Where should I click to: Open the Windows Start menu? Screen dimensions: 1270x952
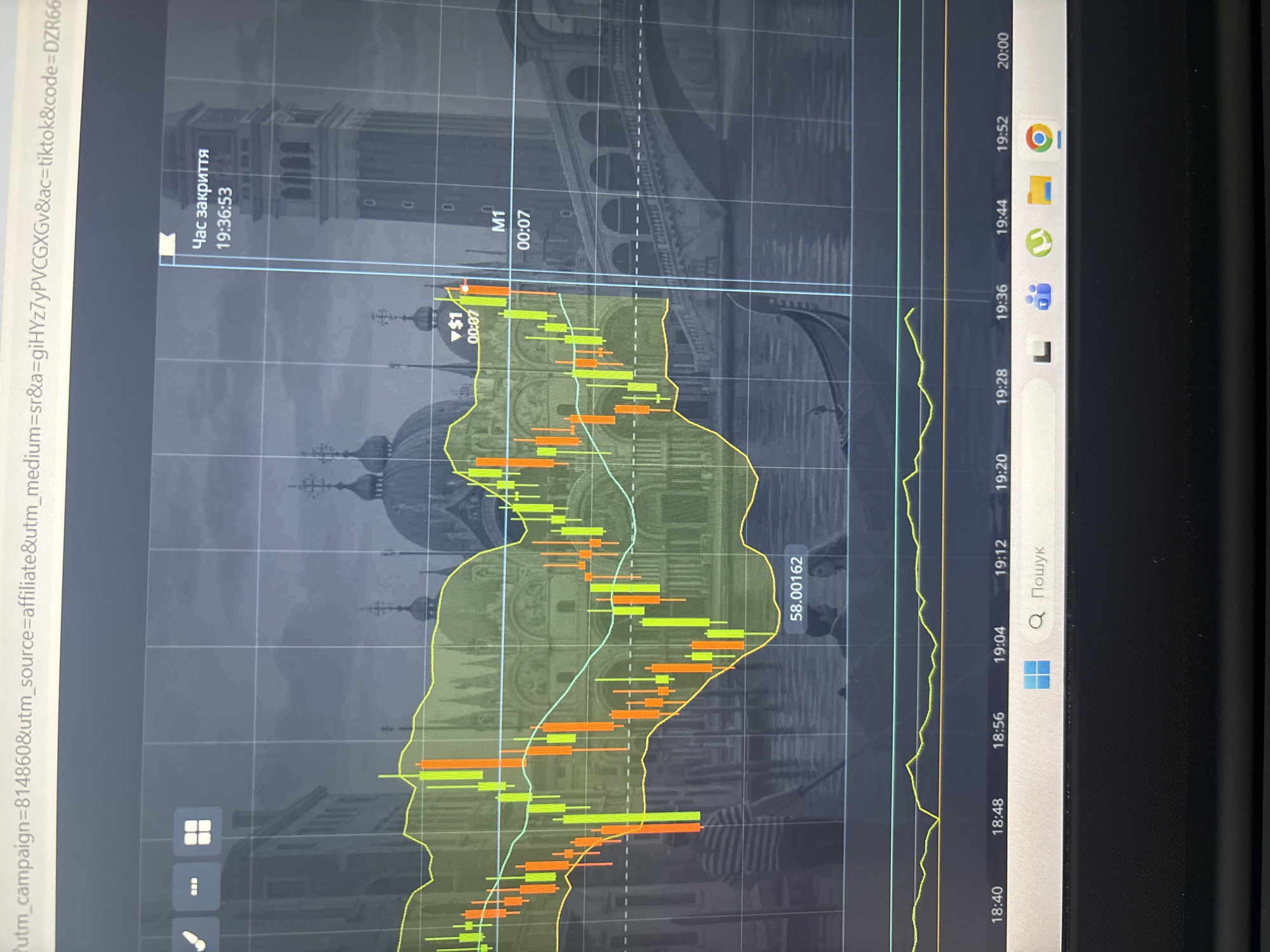(1038, 674)
